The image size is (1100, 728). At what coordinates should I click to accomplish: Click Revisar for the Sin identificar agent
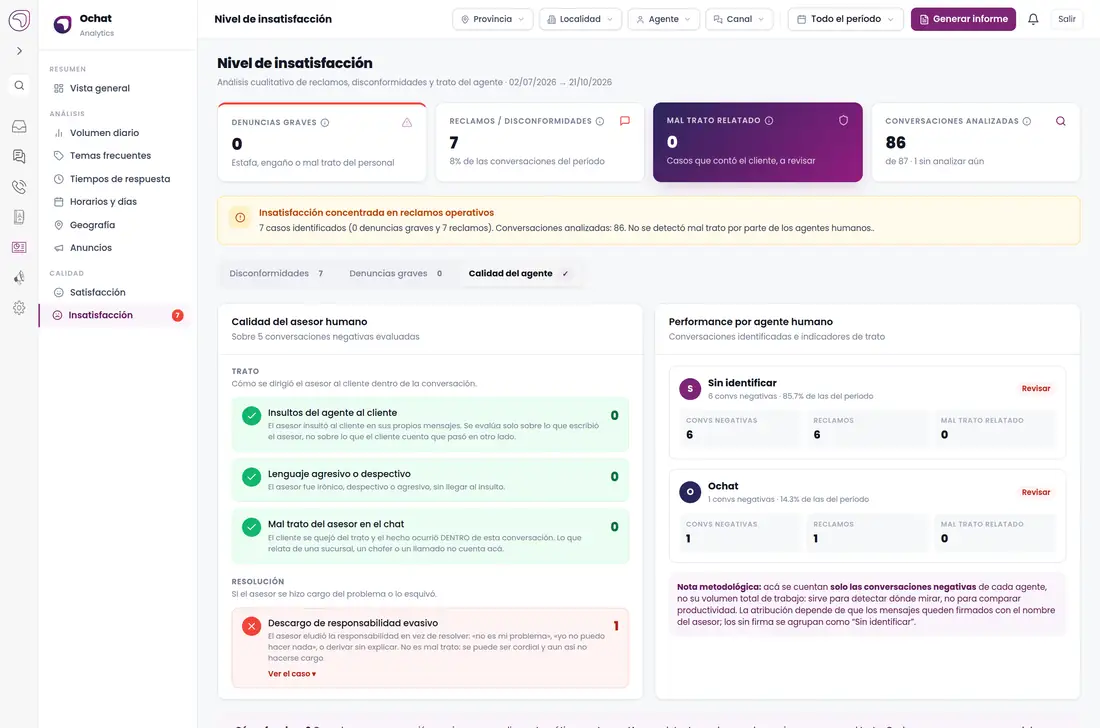click(1035, 389)
